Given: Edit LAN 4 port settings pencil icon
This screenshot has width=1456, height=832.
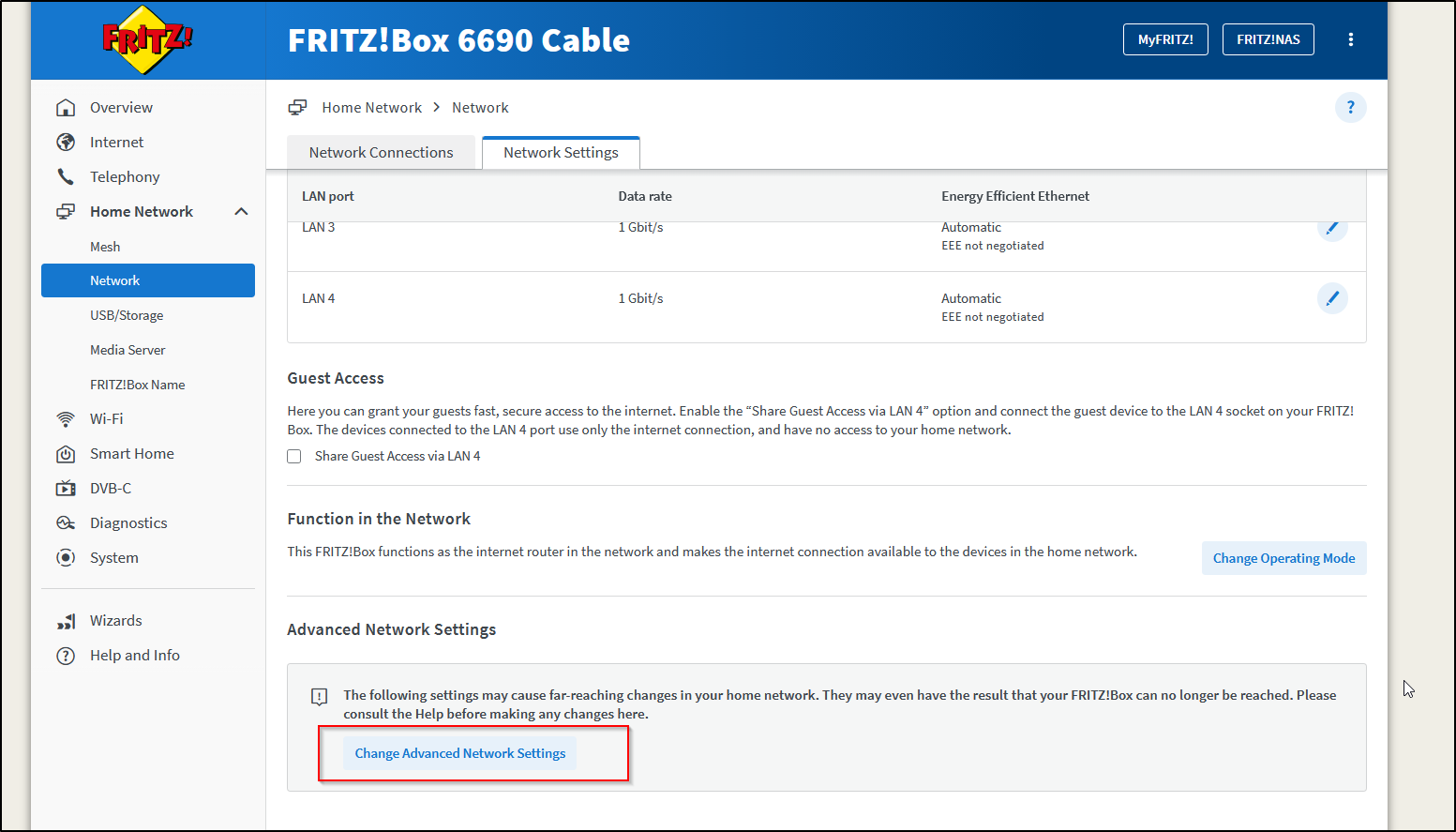Looking at the screenshot, I should (x=1331, y=298).
